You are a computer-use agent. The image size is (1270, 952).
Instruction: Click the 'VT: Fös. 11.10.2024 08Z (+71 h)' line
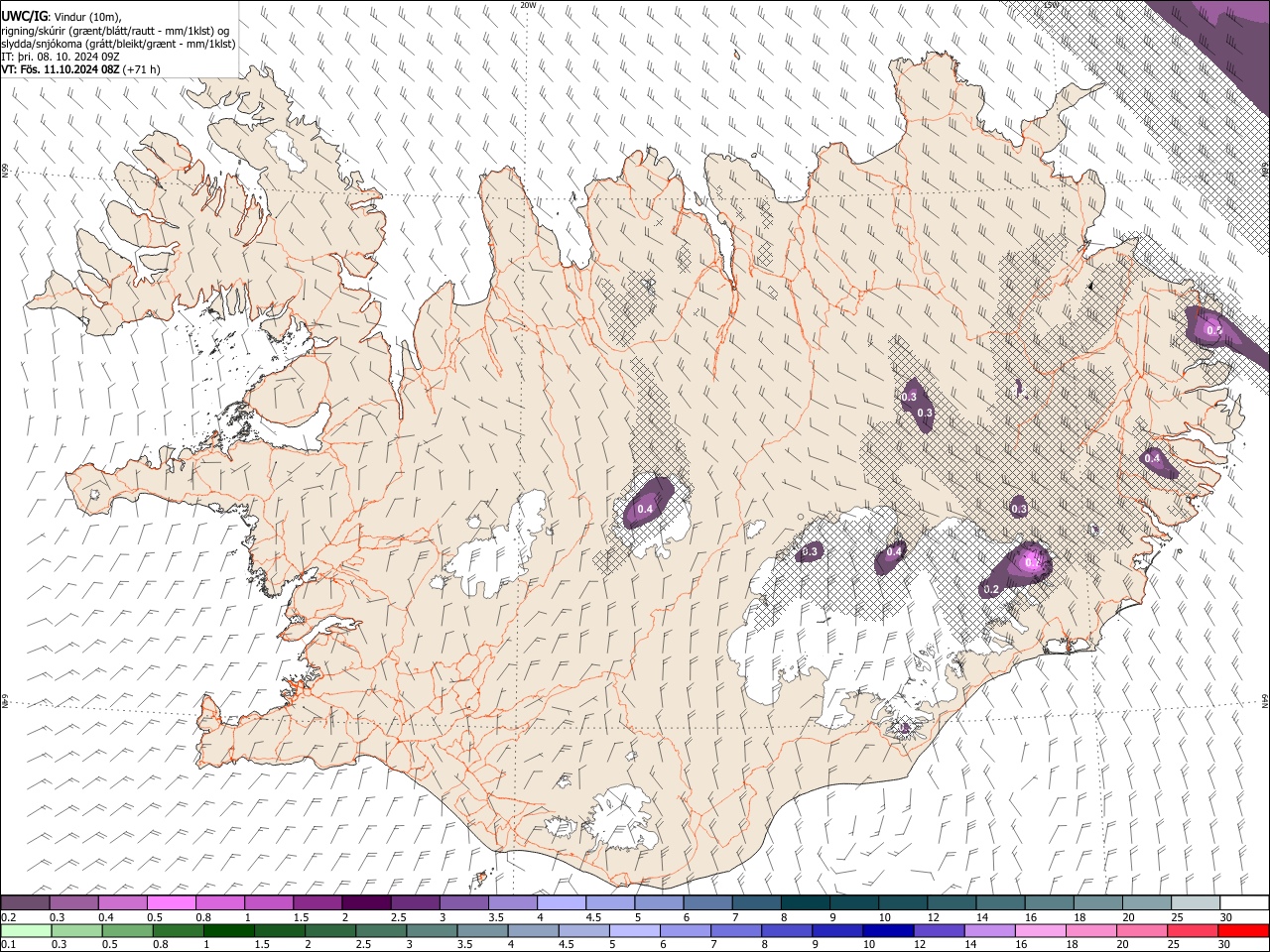[80, 69]
